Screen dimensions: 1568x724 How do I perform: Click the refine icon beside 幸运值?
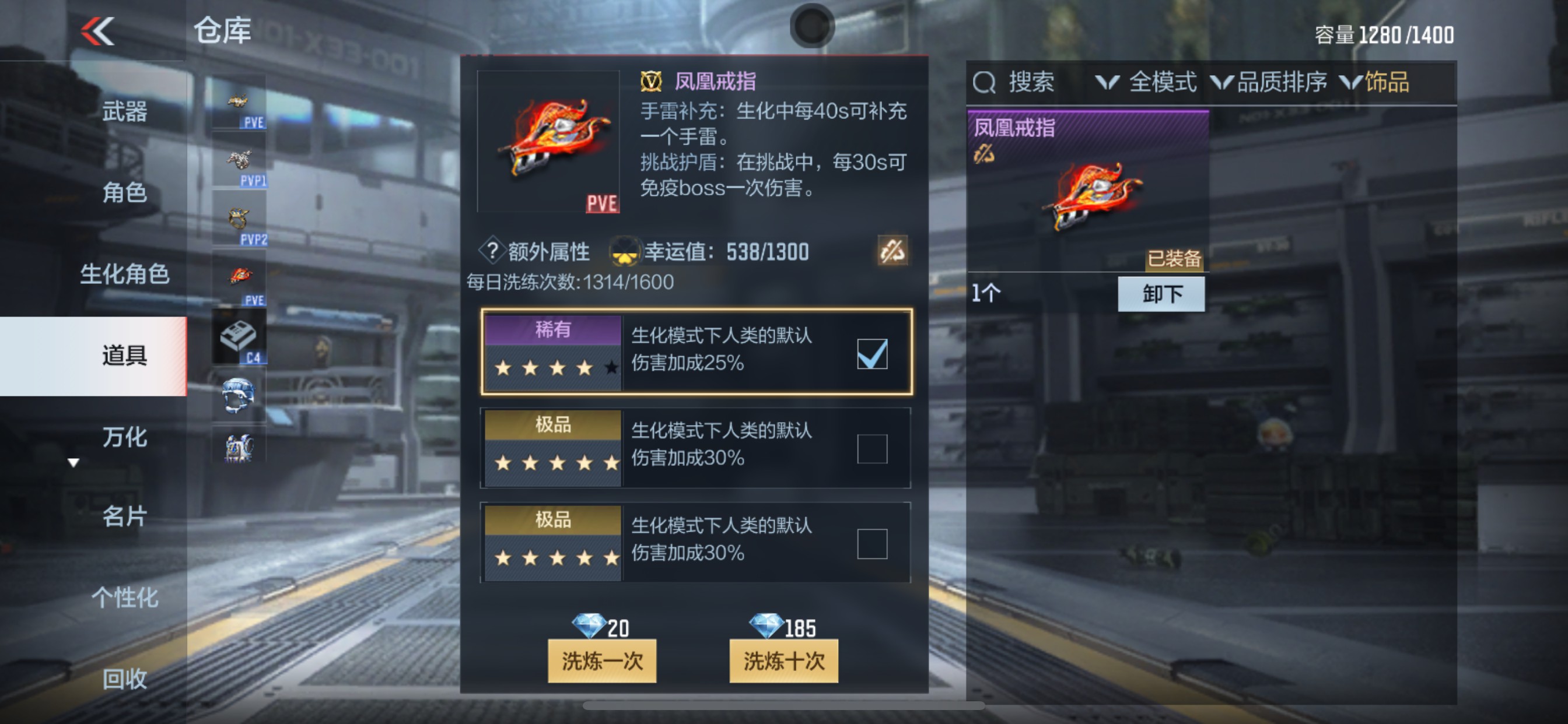tap(892, 251)
